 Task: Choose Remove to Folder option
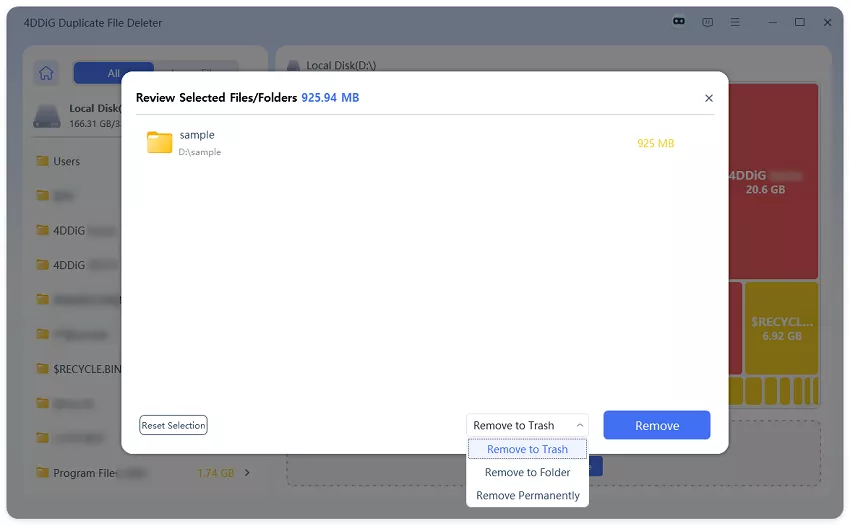pyautogui.click(x=527, y=472)
